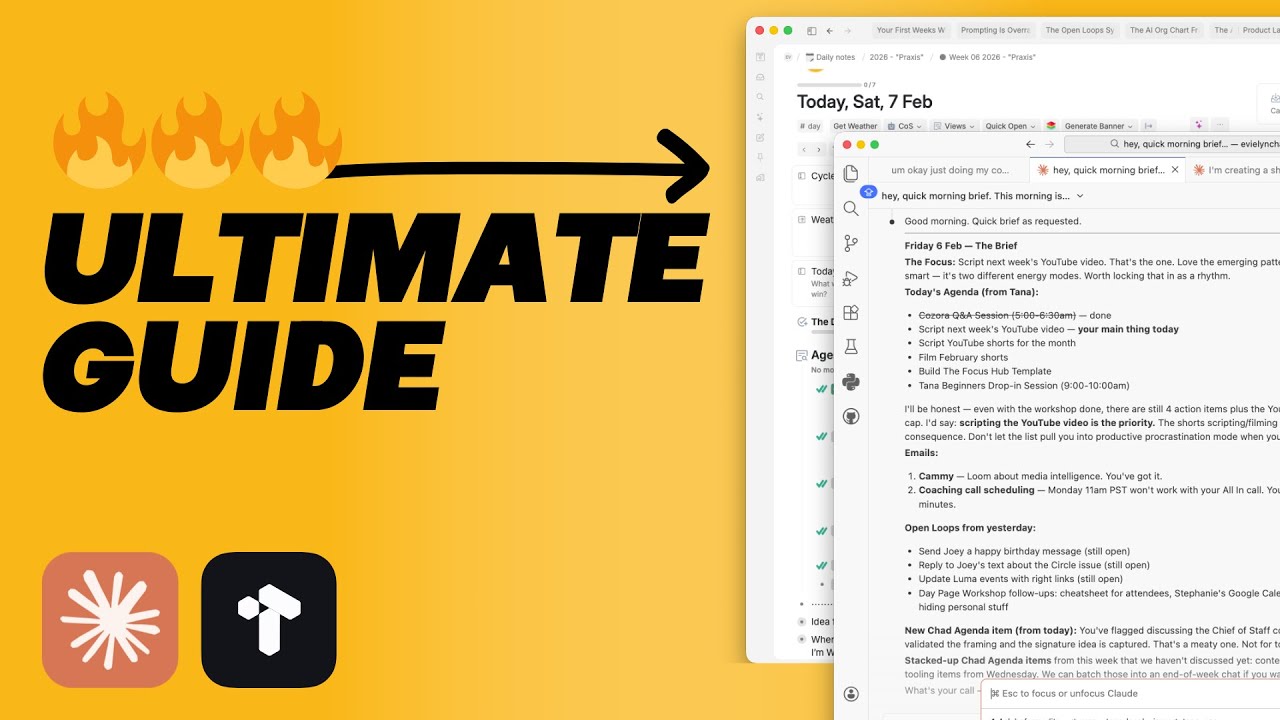Open the Tana sidebar edit note icon
Screen dimensions: 1280x720
point(760,137)
